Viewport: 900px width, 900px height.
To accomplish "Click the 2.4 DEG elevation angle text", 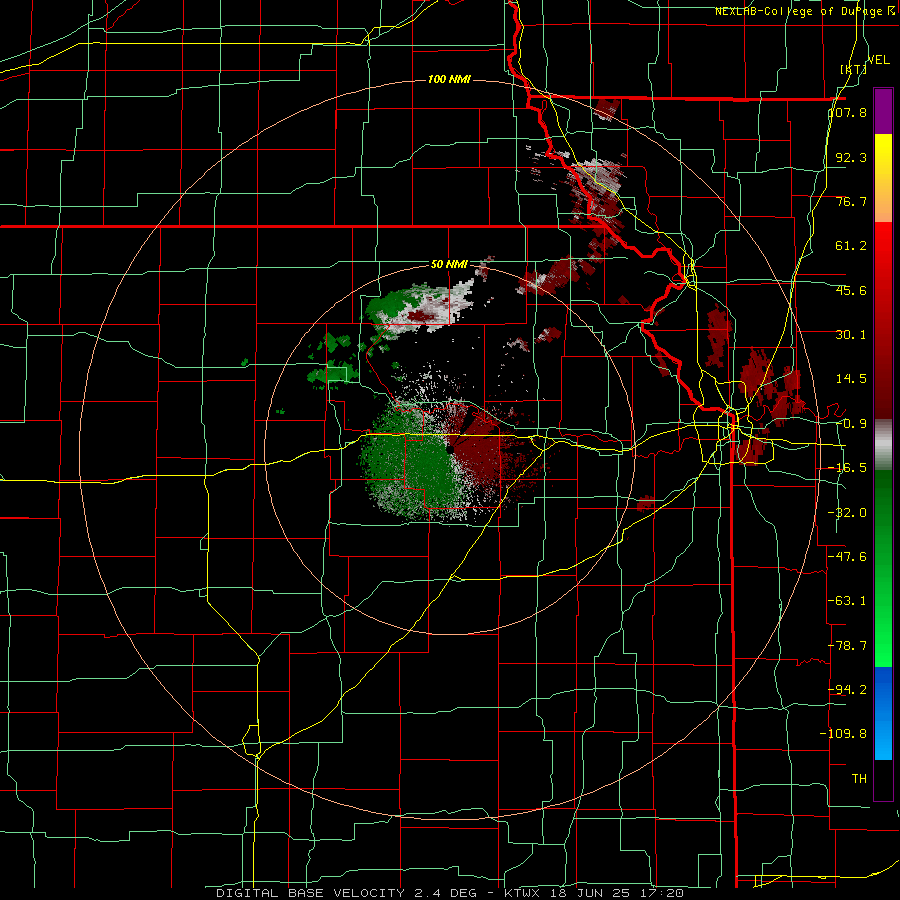I will pyautogui.click(x=447, y=893).
